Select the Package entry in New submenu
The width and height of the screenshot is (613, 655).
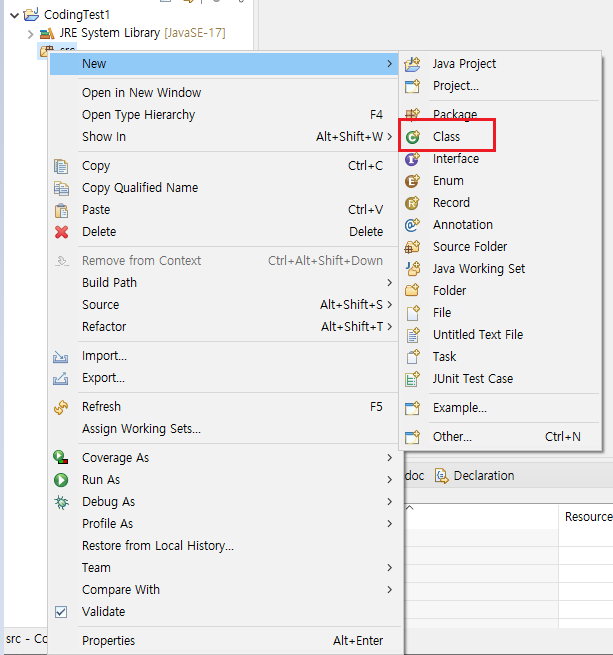coord(500,114)
